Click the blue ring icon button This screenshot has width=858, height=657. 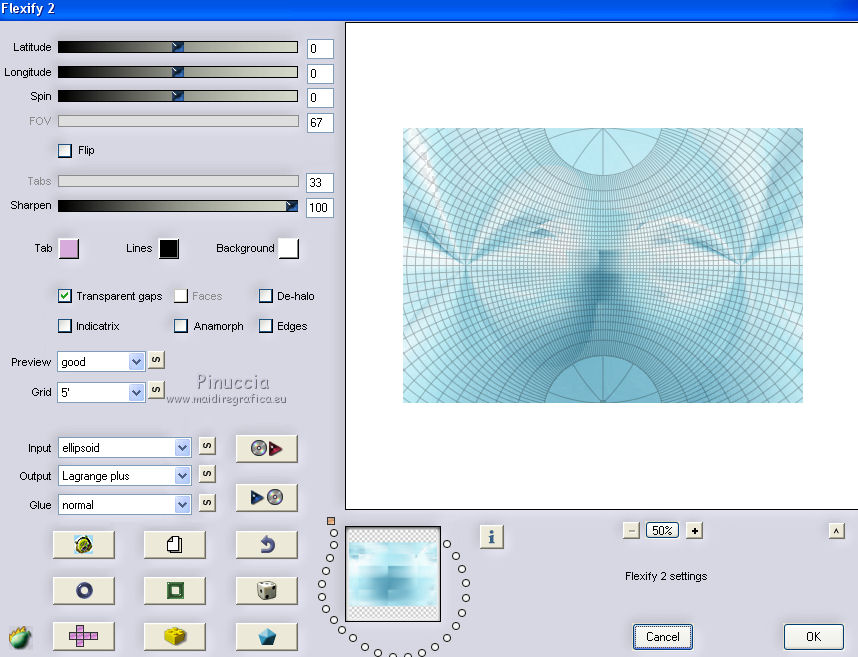(84, 590)
